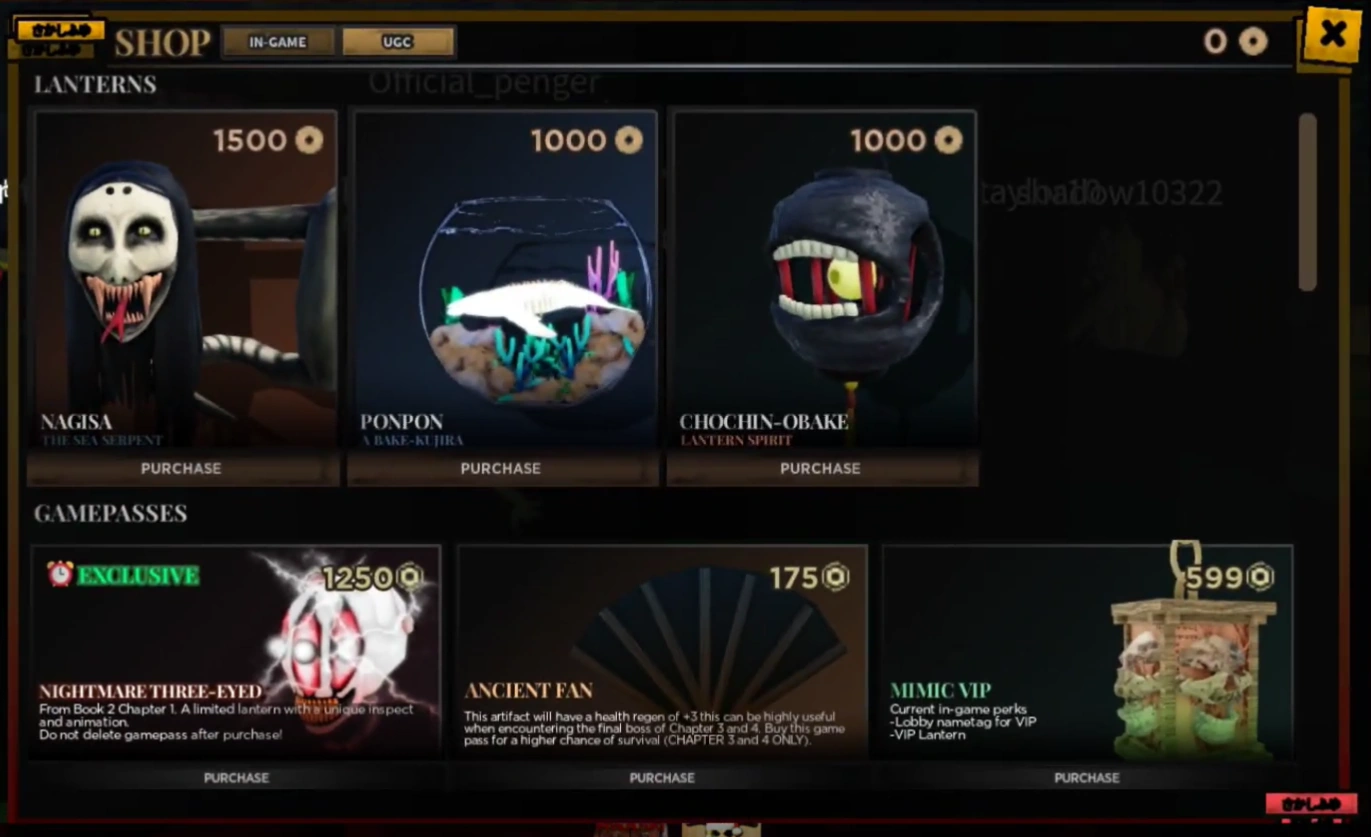Switch to the IN-GAME tab

pyautogui.click(x=278, y=42)
